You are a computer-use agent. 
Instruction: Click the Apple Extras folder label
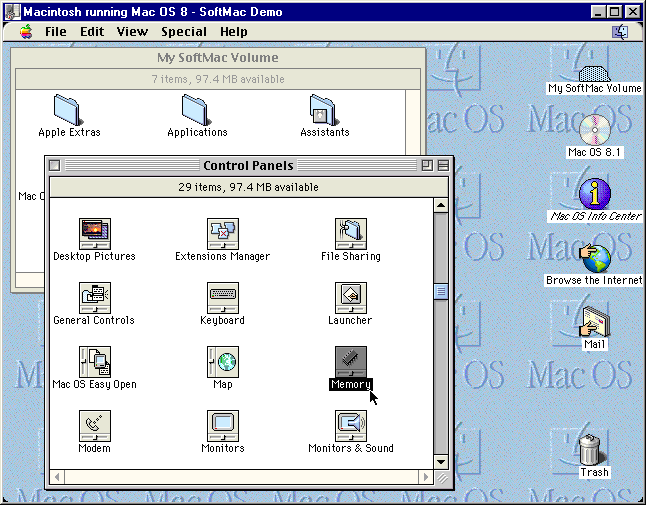69,132
